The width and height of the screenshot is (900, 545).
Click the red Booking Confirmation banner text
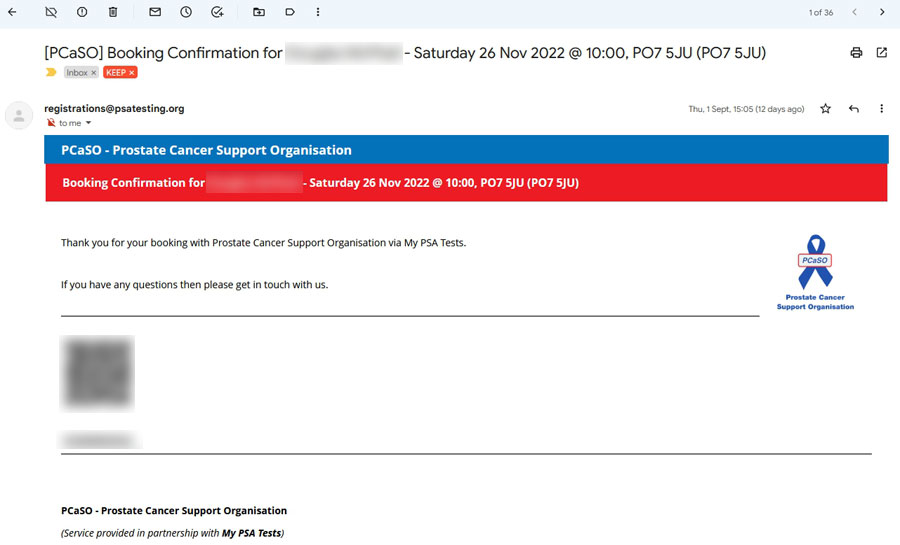(320, 182)
